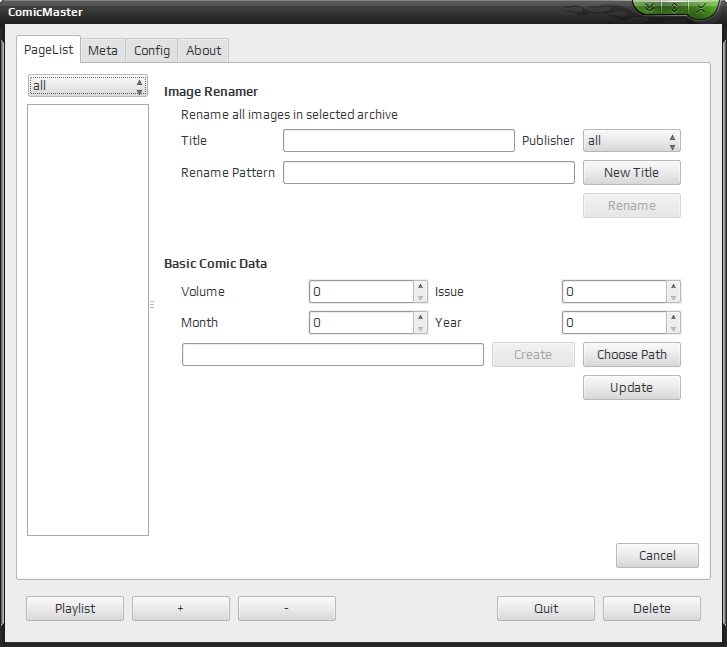
Task: Click the disabled Create button
Action: (x=533, y=355)
